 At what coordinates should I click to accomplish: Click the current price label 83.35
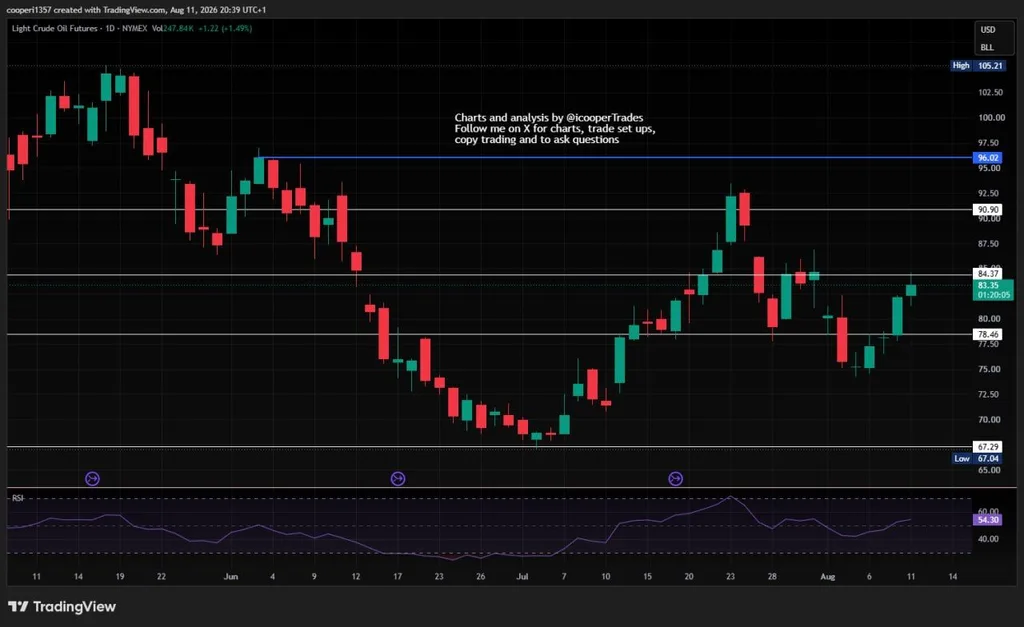[989, 285]
